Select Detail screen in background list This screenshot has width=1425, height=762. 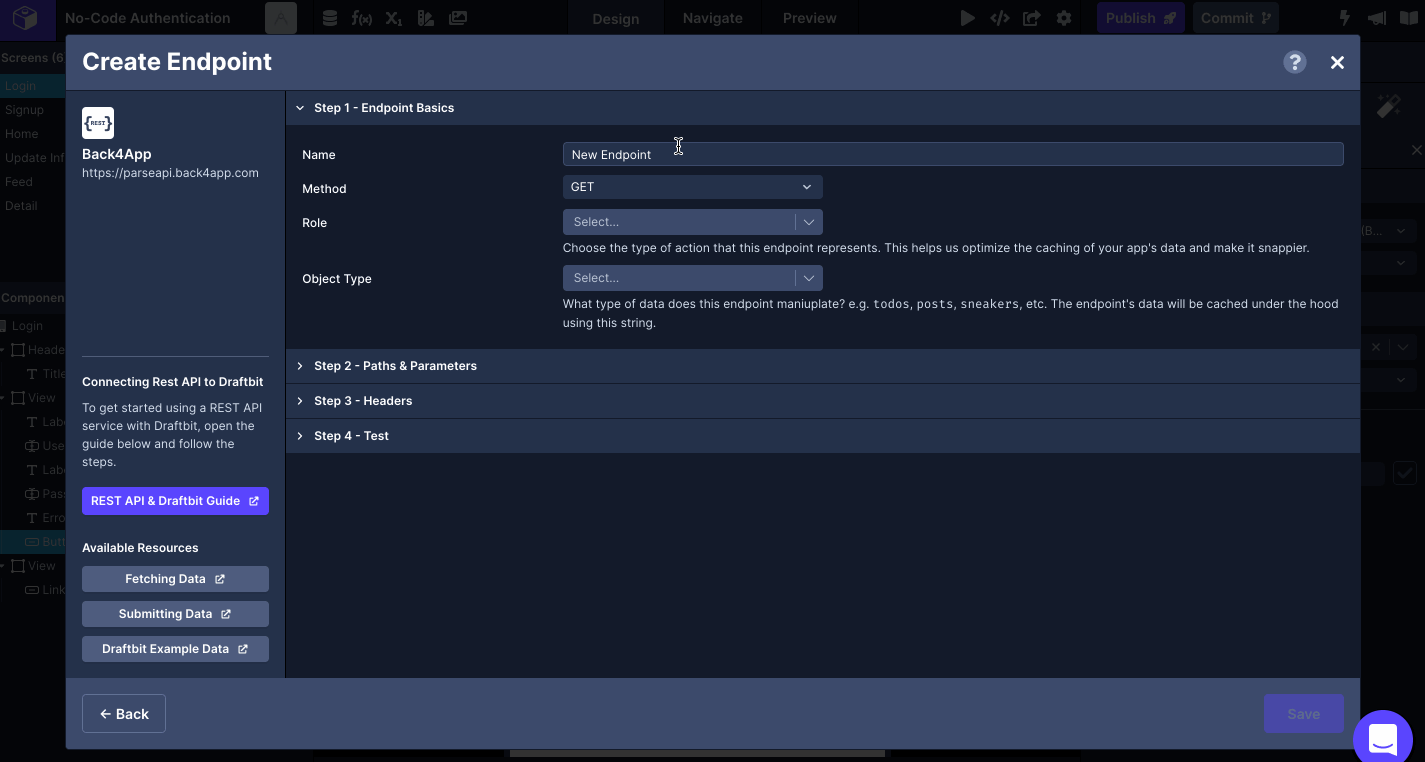coord(21,206)
